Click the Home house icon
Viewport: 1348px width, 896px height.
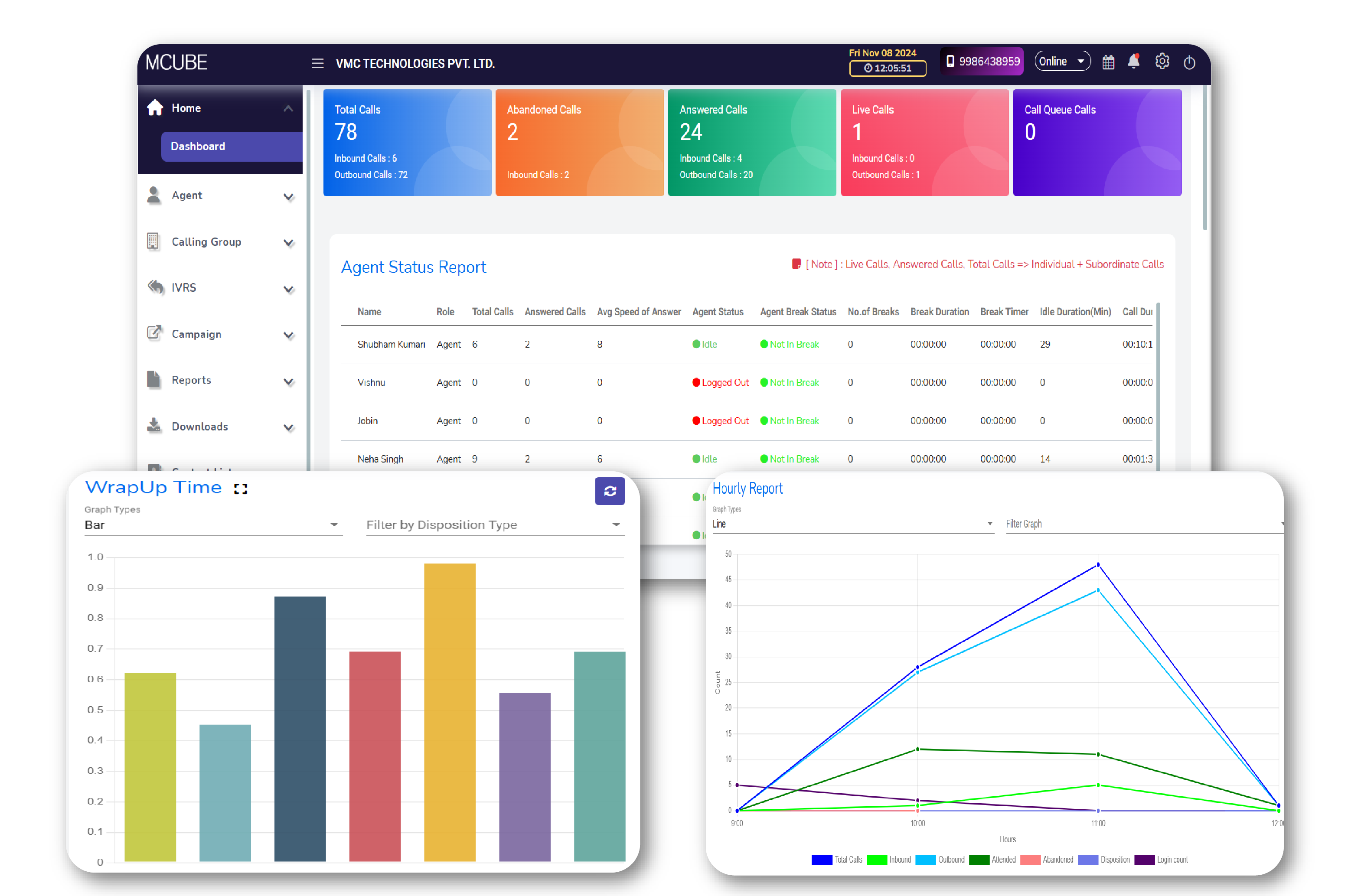tap(155, 108)
